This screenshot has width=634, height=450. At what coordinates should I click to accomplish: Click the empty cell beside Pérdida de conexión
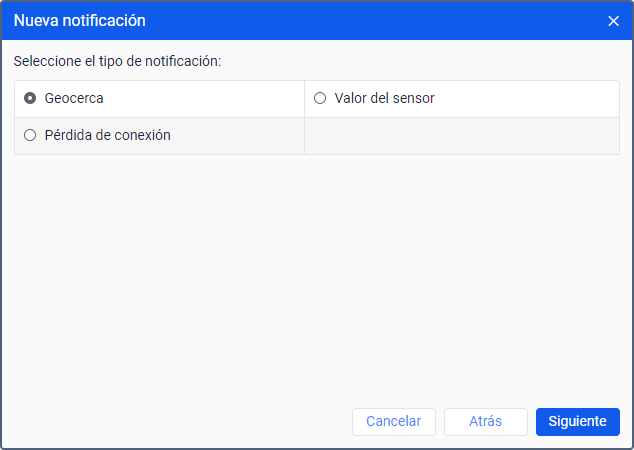click(x=461, y=136)
